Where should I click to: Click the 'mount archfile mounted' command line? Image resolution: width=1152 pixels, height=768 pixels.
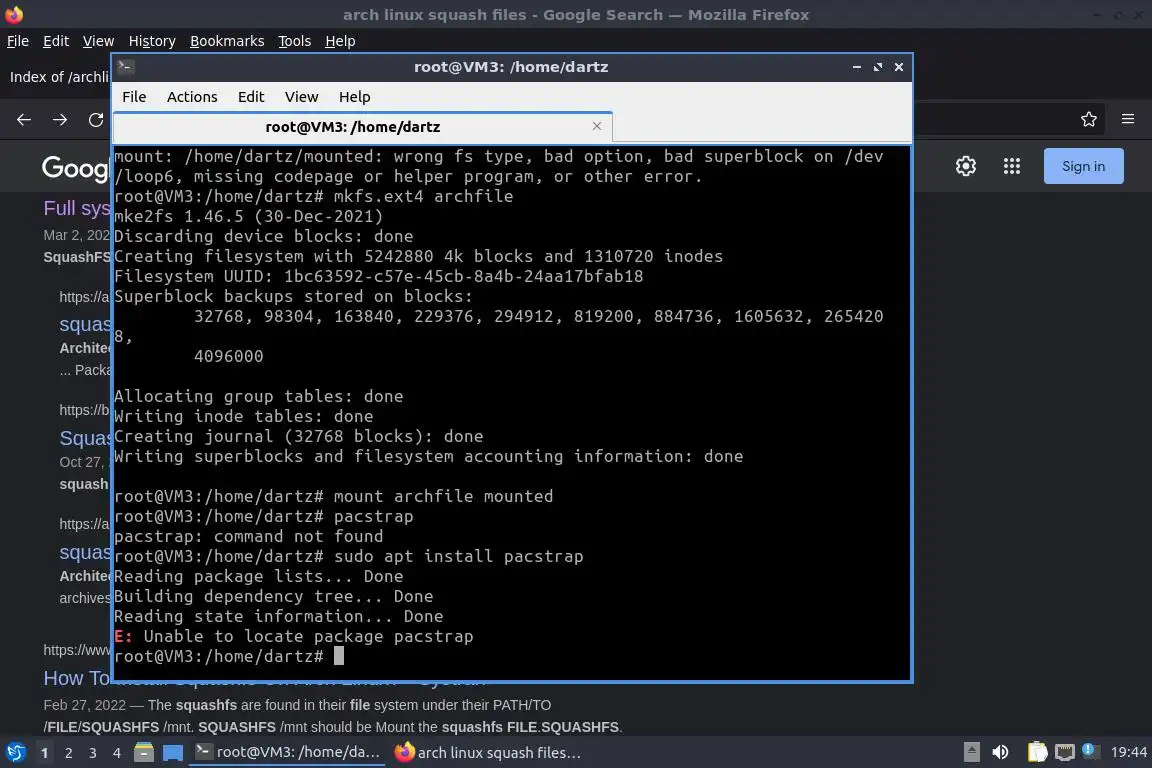[x=334, y=496]
